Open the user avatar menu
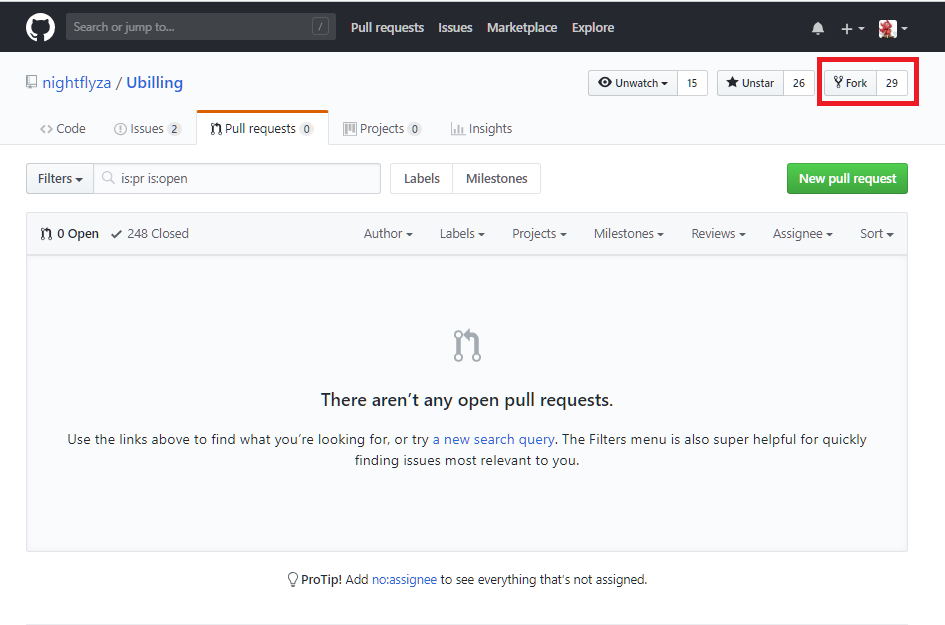945x625 pixels. (892, 28)
